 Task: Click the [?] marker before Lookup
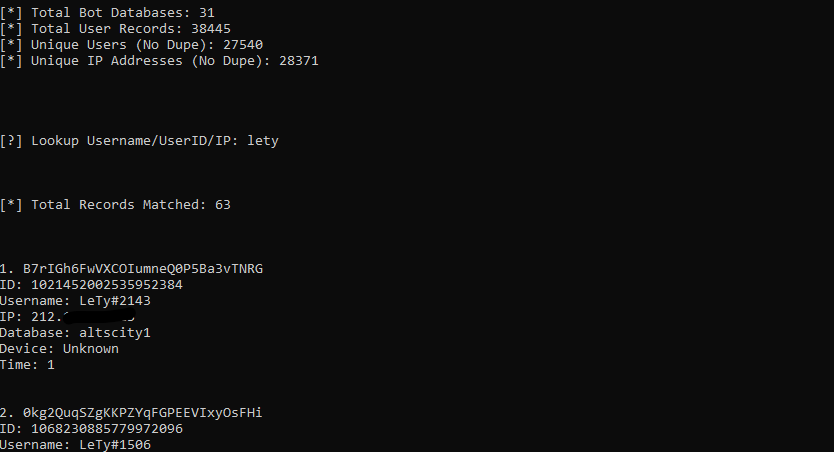pyautogui.click(x=11, y=141)
